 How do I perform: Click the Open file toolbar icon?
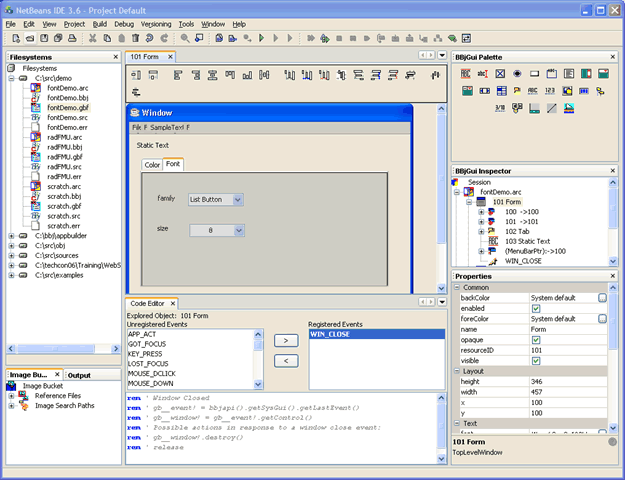30,38
